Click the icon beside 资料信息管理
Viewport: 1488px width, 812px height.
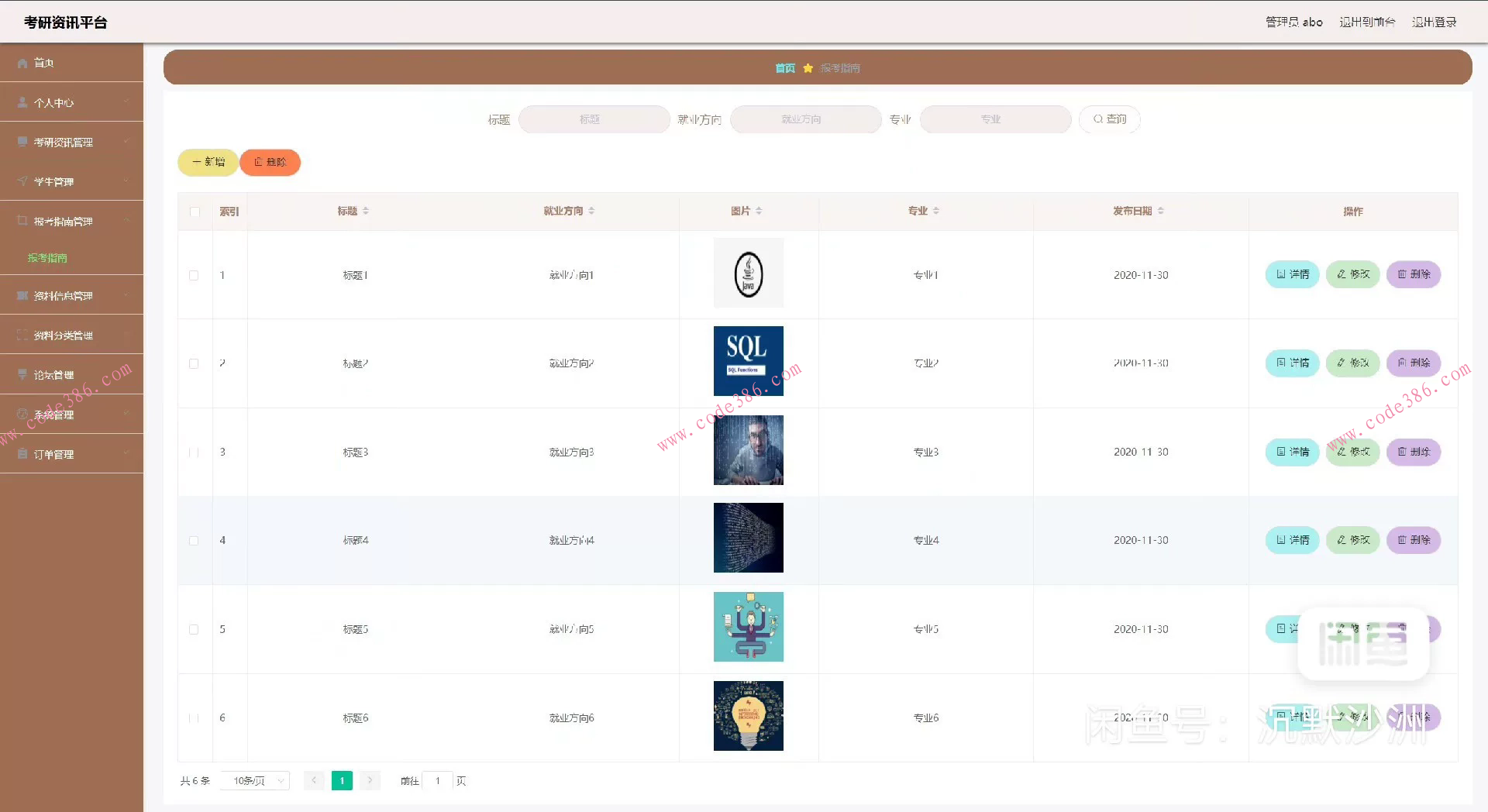[x=22, y=295]
